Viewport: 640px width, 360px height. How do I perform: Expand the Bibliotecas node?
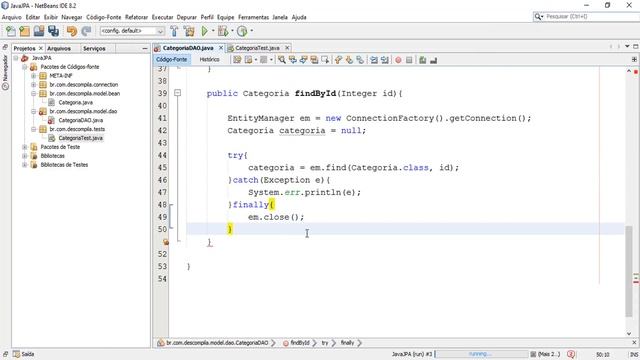click(25, 156)
